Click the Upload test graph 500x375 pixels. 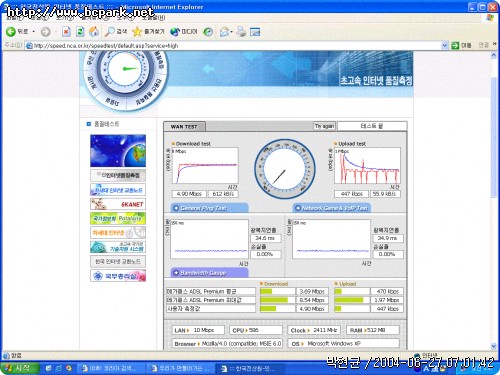coord(367,166)
